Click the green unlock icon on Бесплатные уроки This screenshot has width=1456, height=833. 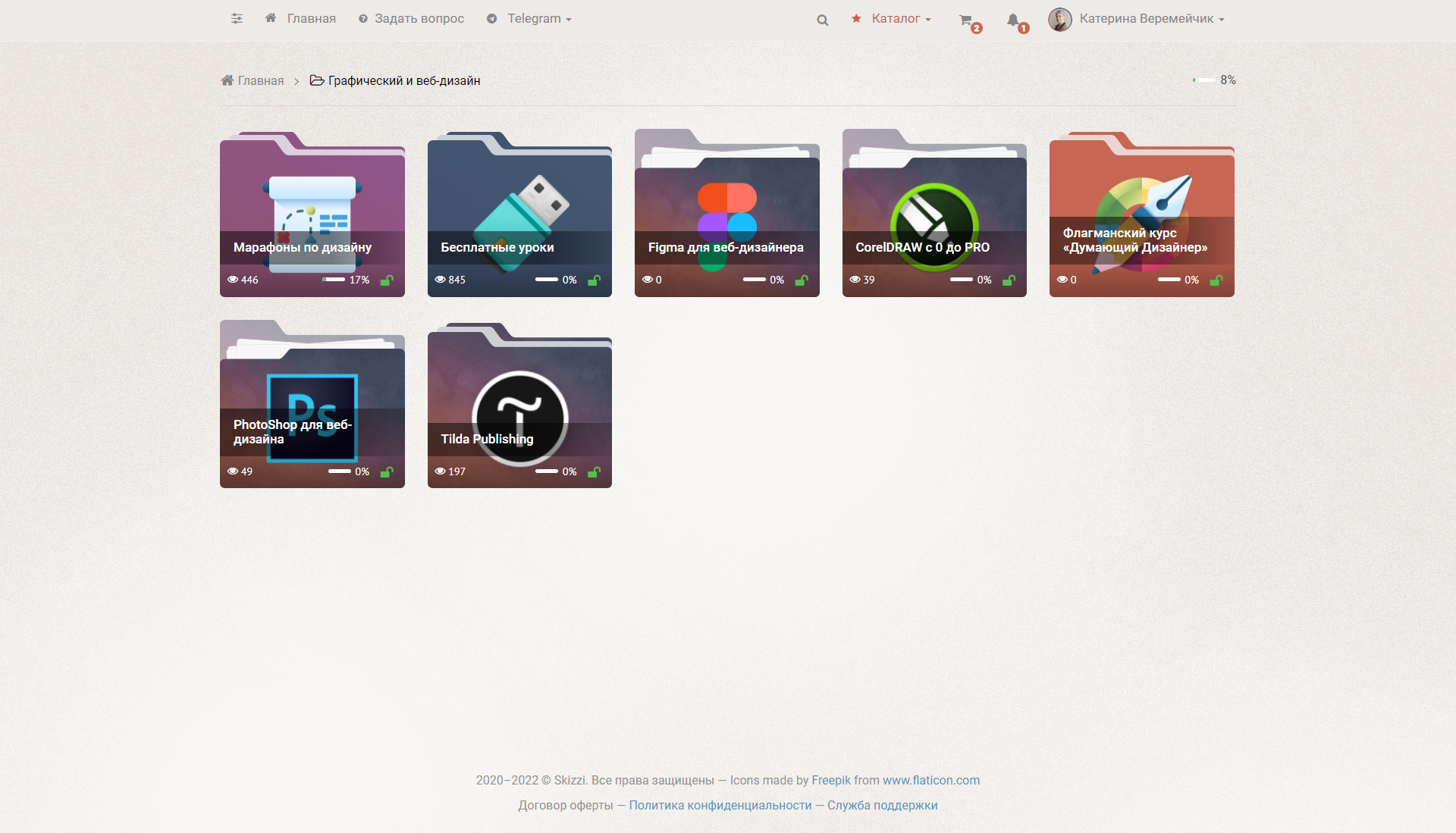[x=594, y=280]
